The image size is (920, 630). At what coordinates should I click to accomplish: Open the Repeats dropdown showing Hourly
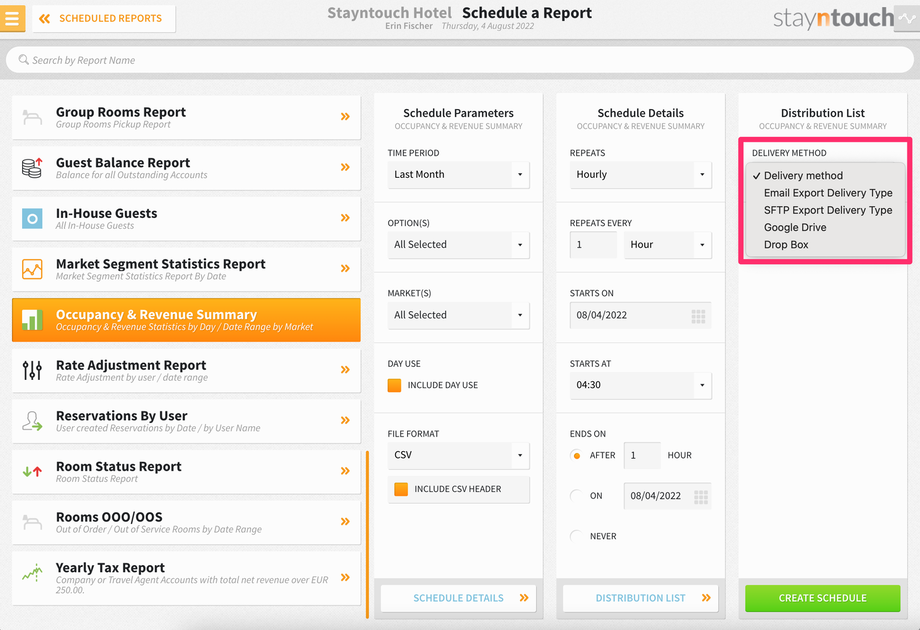[x=641, y=175]
